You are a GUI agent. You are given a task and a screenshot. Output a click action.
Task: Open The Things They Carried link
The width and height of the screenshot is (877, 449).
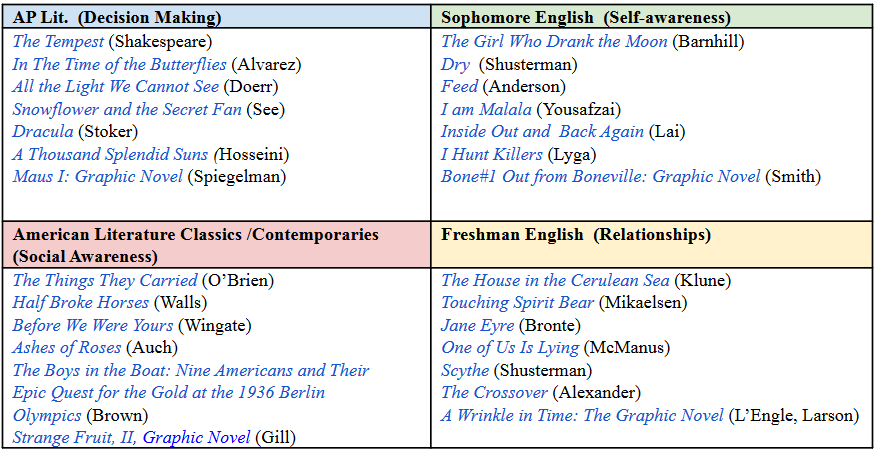click(105, 280)
